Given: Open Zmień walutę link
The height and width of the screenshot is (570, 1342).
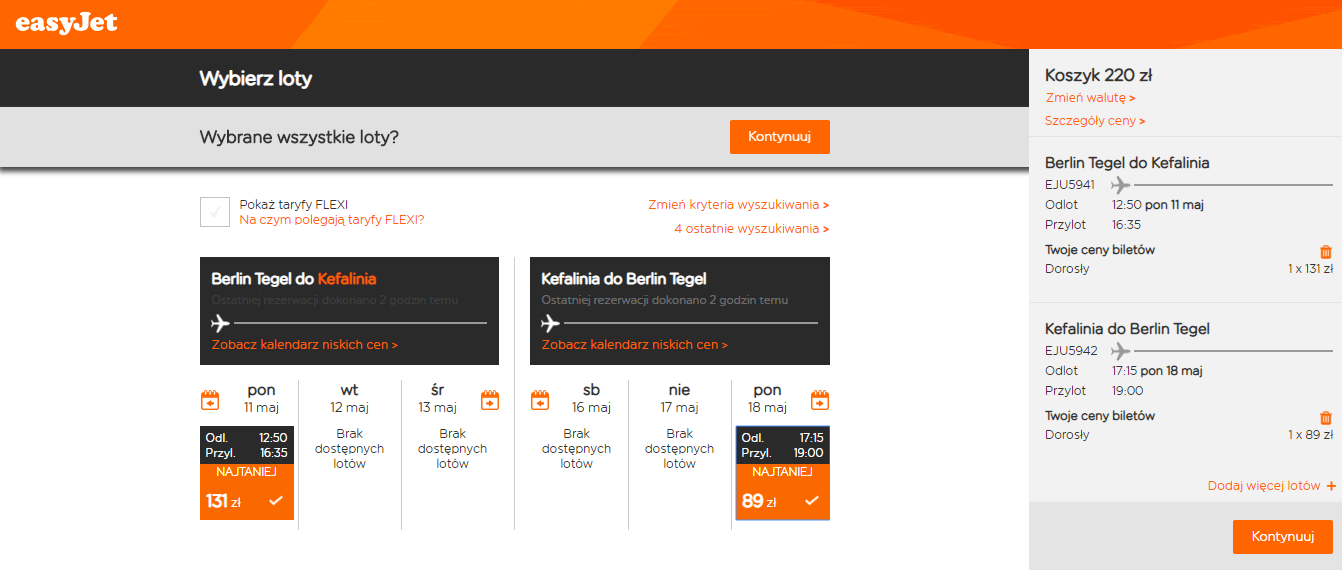Looking at the screenshot, I should pos(1090,98).
